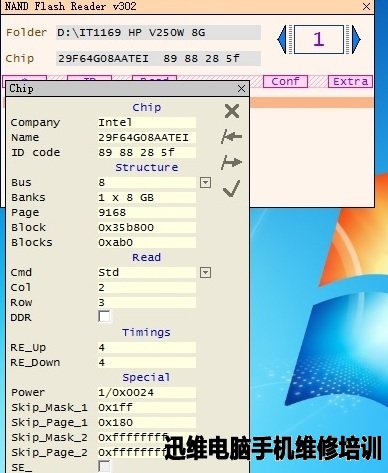This screenshot has height=473, width=388.
Task: Click the Folder path field
Action: [158, 33]
